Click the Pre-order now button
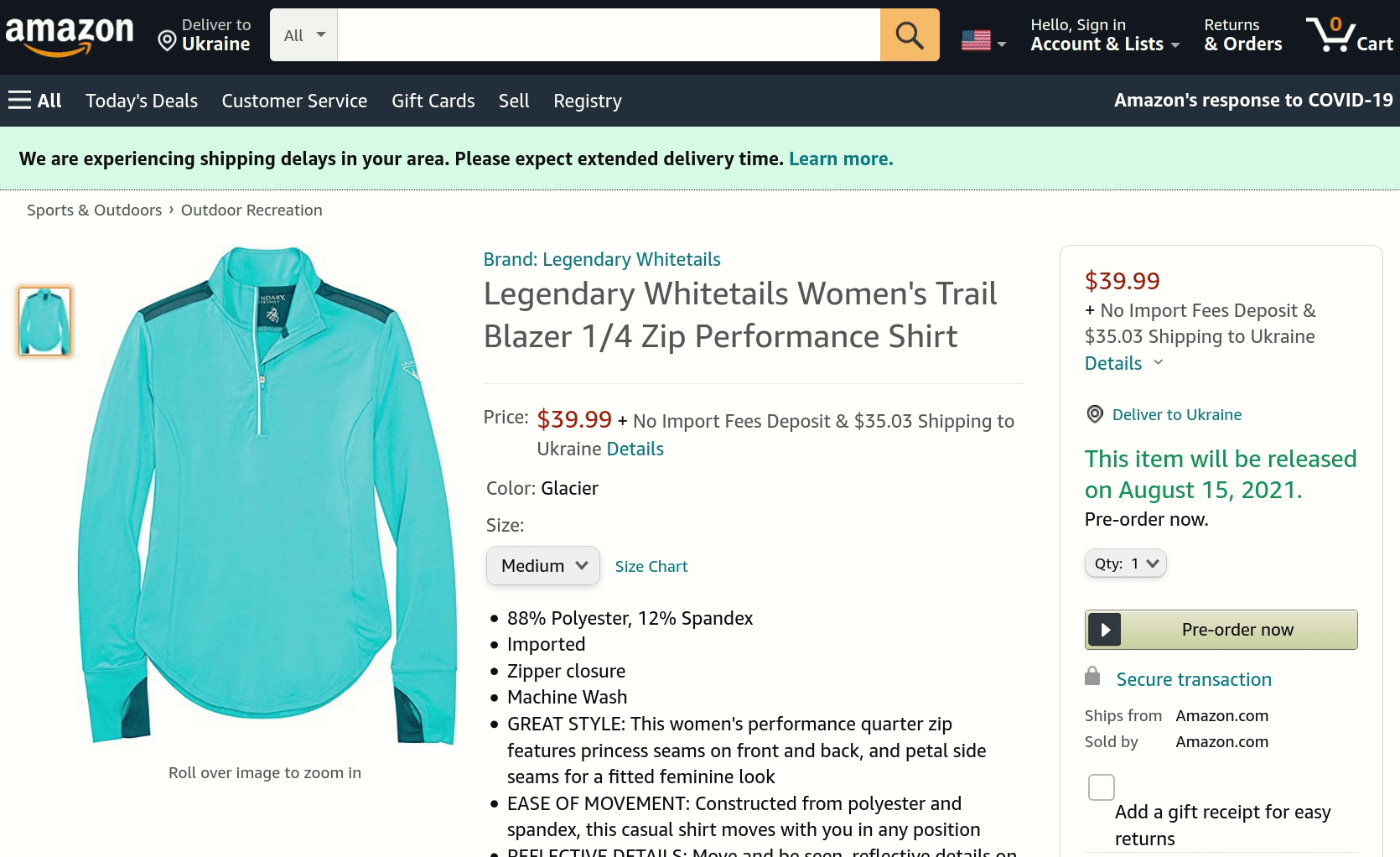 (x=1221, y=629)
